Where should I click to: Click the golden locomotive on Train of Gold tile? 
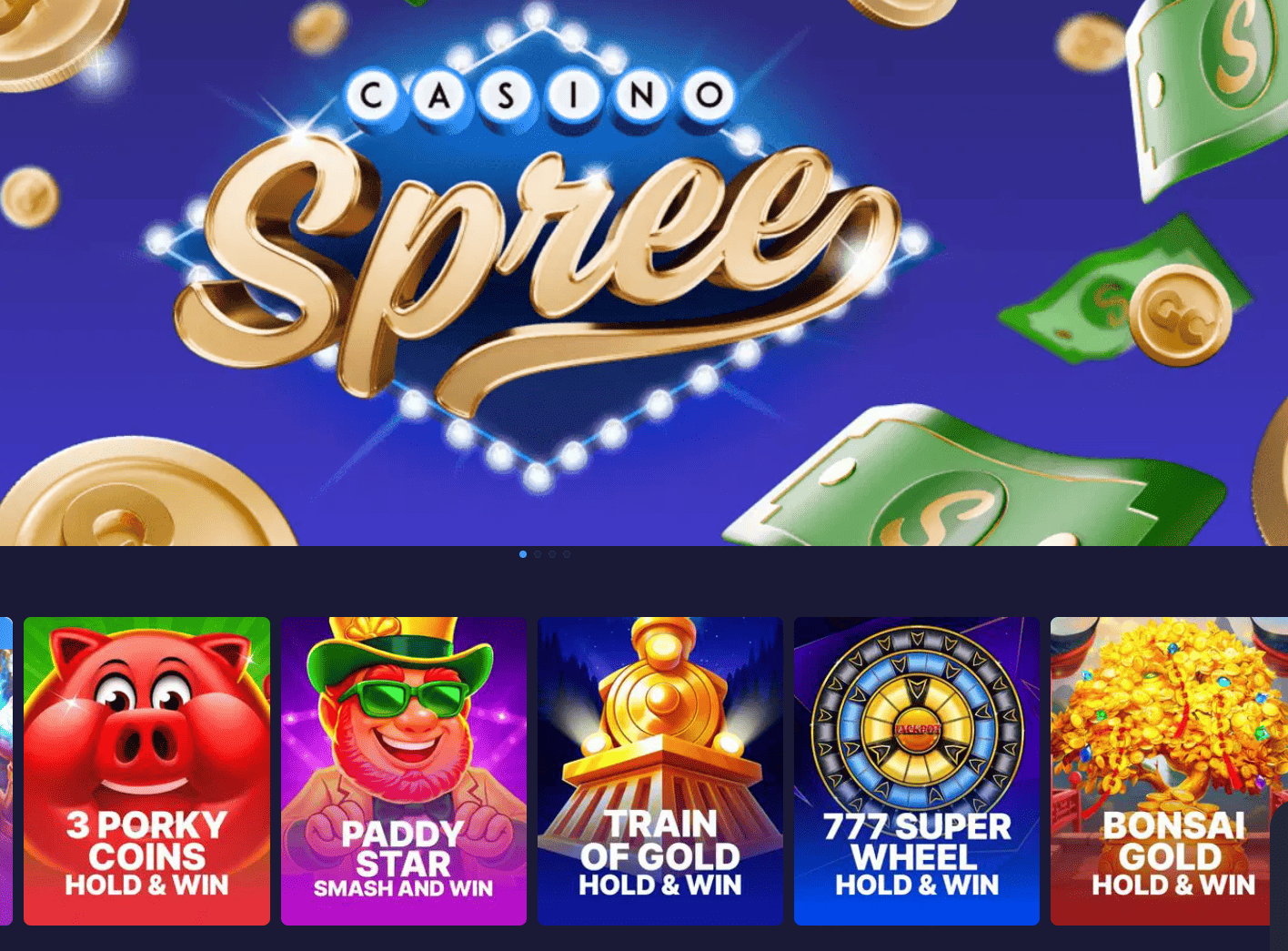point(661,719)
